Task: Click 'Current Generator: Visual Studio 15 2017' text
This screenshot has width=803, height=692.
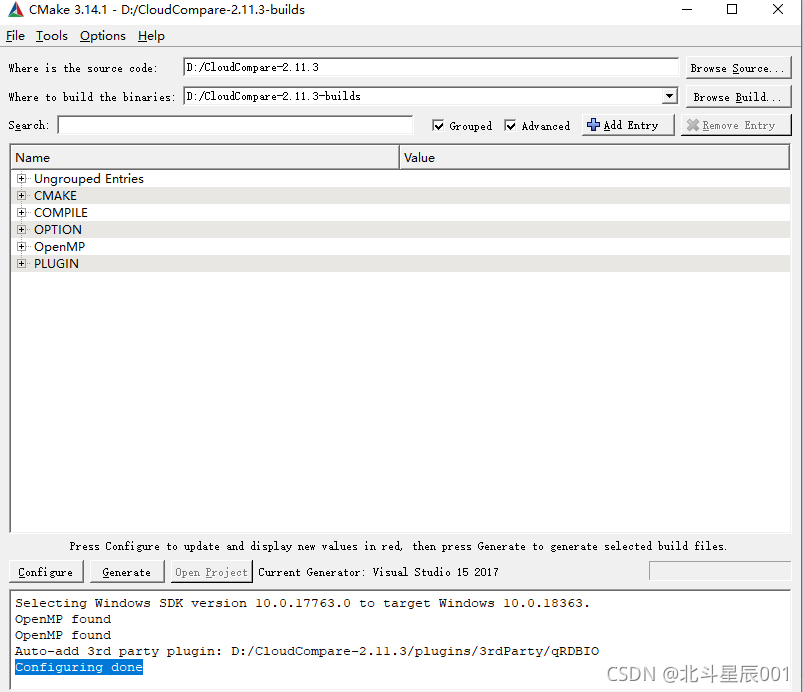Action: (x=378, y=572)
